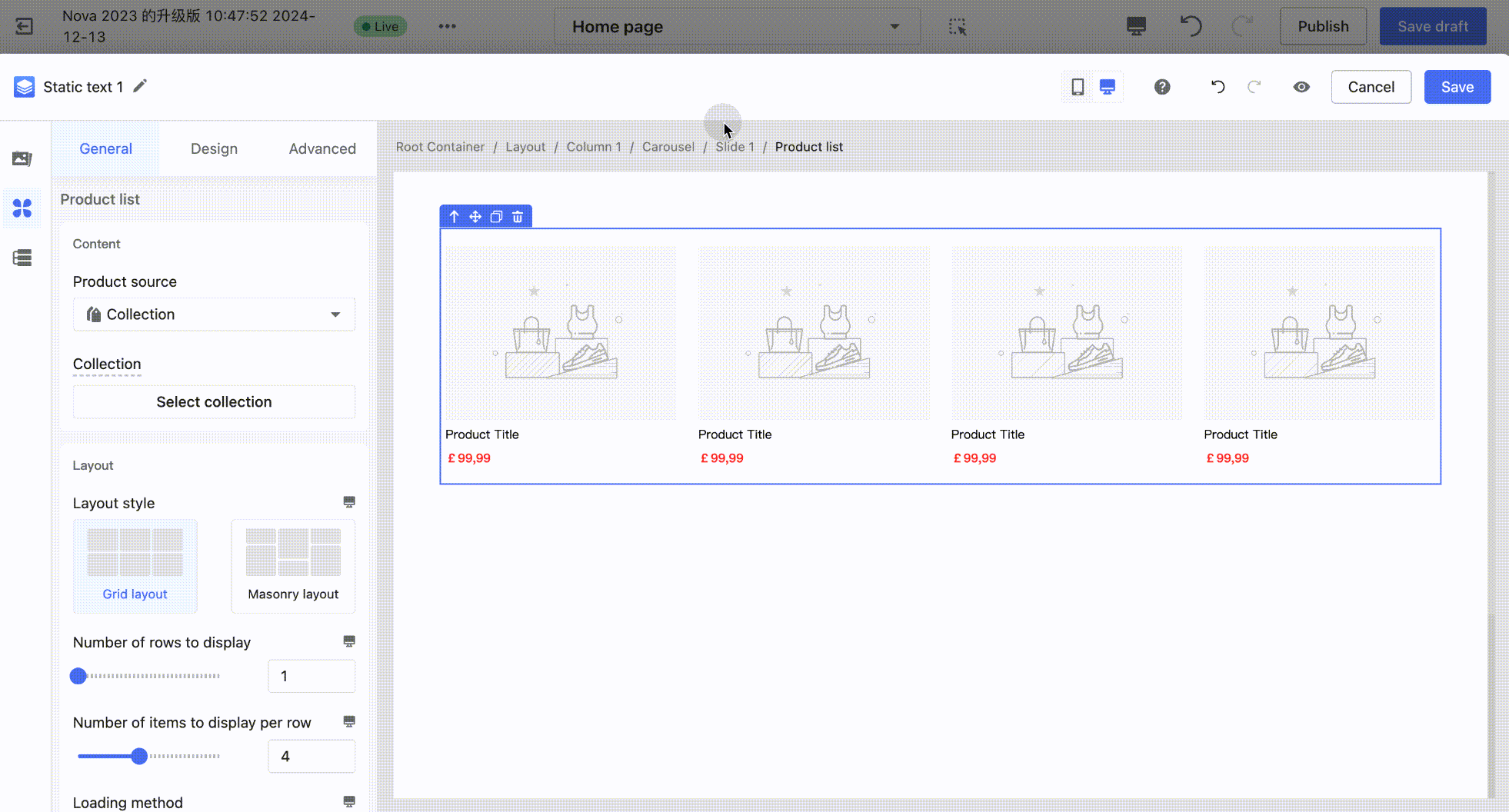
Task: Open the Product source Collection dropdown
Action: point(214,314)
